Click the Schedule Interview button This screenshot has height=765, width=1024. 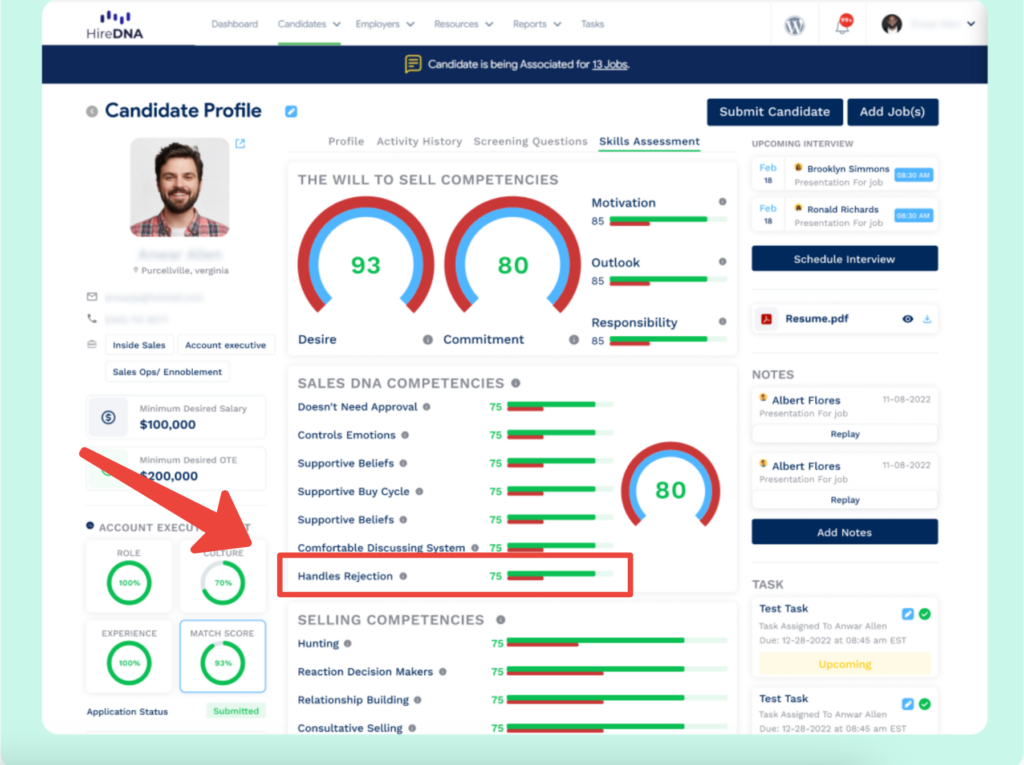click(844, 259)
